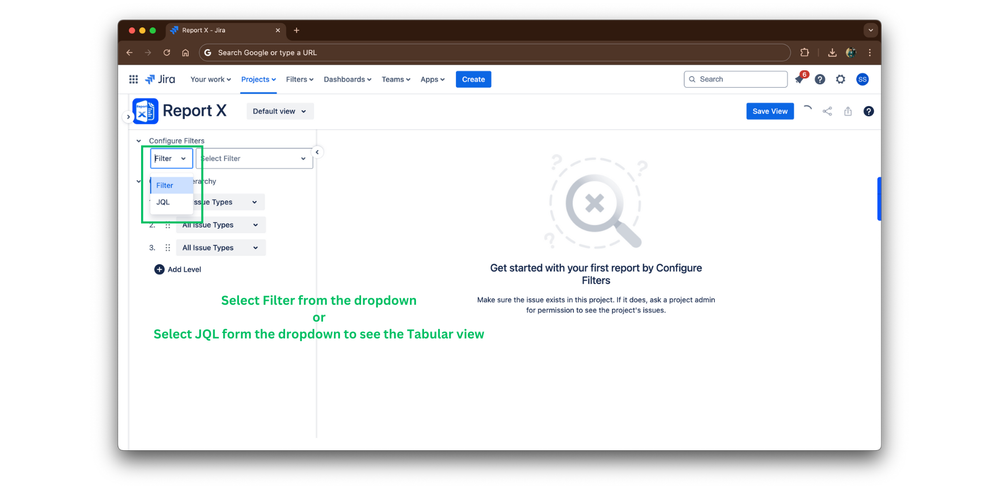
Task: Collapse the Configure Filters section
Action: click(x=139, y=141)
